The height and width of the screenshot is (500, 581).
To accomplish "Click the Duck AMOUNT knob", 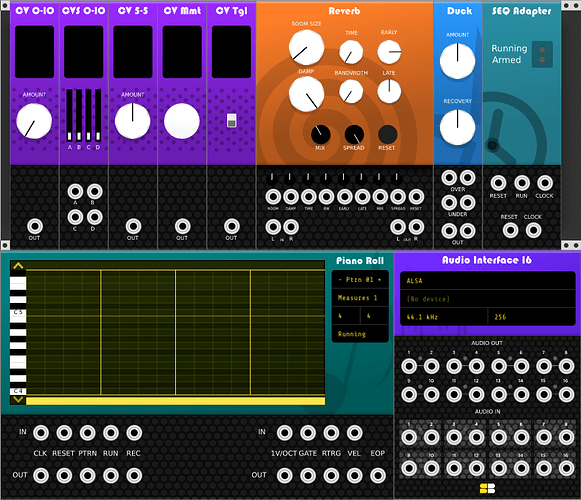I will (458, 61).
